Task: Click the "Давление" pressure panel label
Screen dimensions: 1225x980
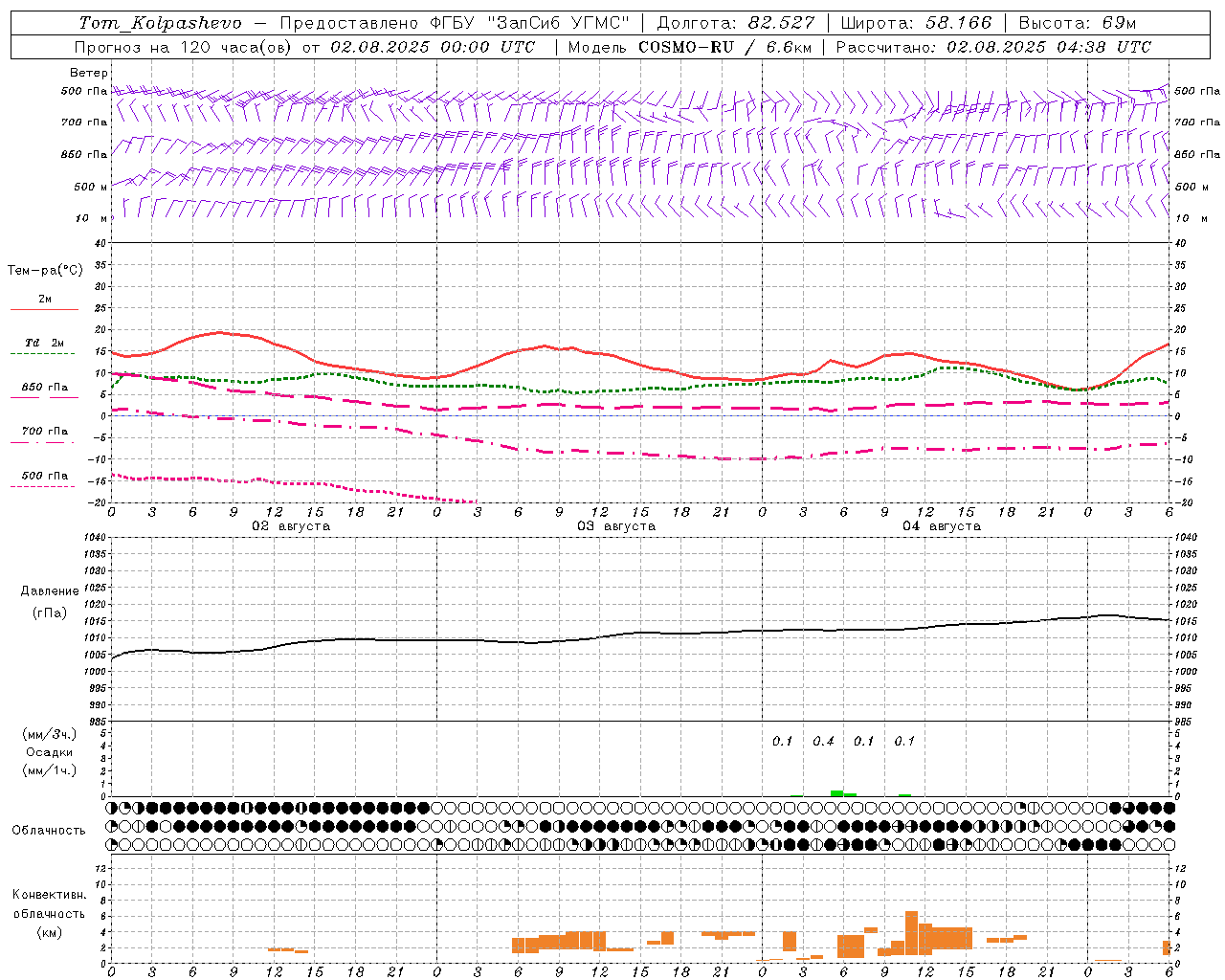Action: (x=50, y=591)
